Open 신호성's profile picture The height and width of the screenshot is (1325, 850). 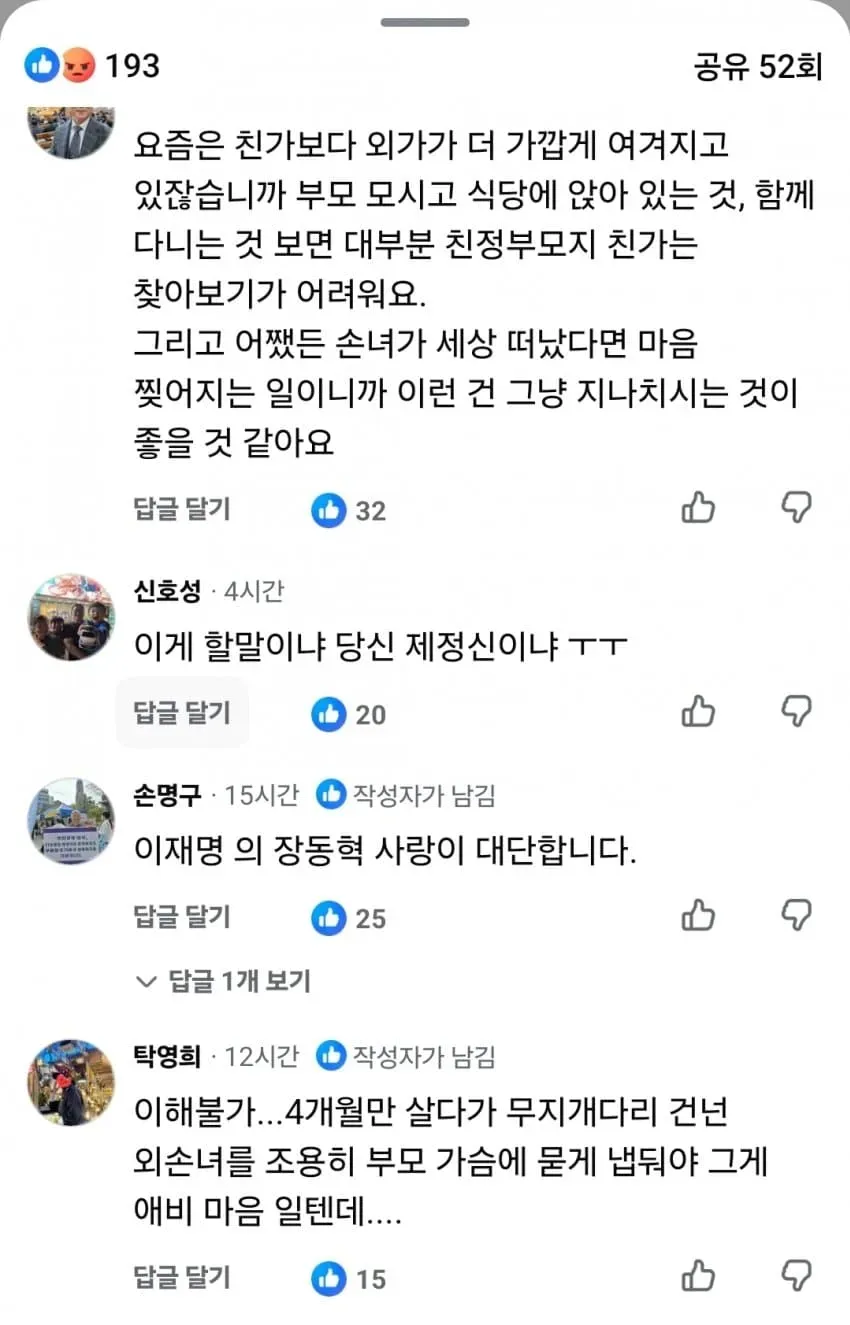click(x=71, y=618)
